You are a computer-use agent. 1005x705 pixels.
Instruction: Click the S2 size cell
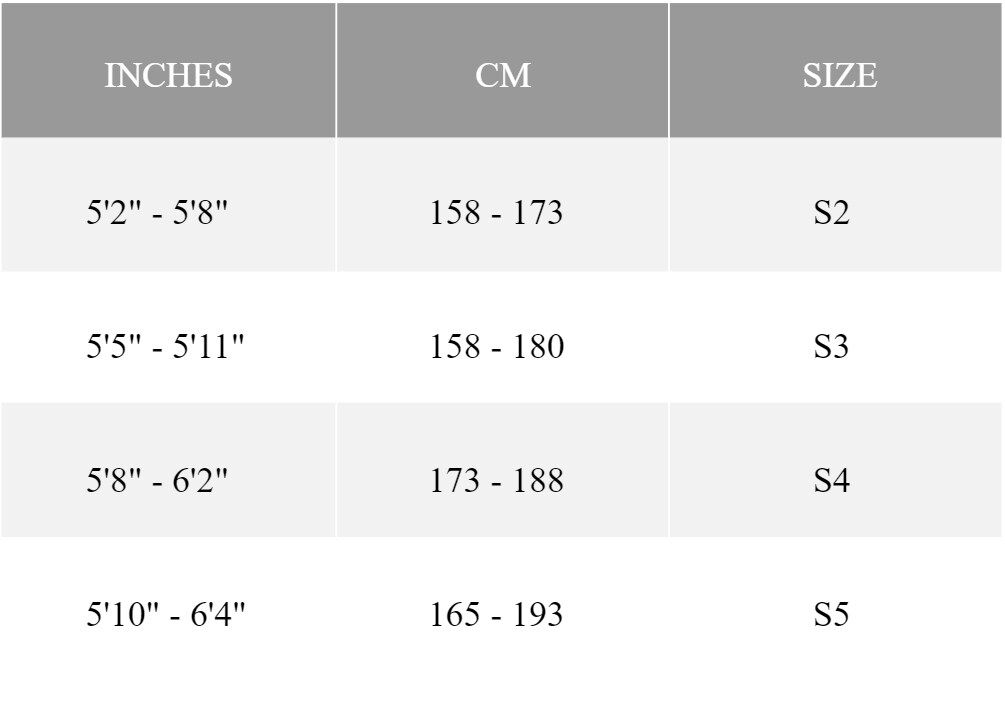point(836,204)
